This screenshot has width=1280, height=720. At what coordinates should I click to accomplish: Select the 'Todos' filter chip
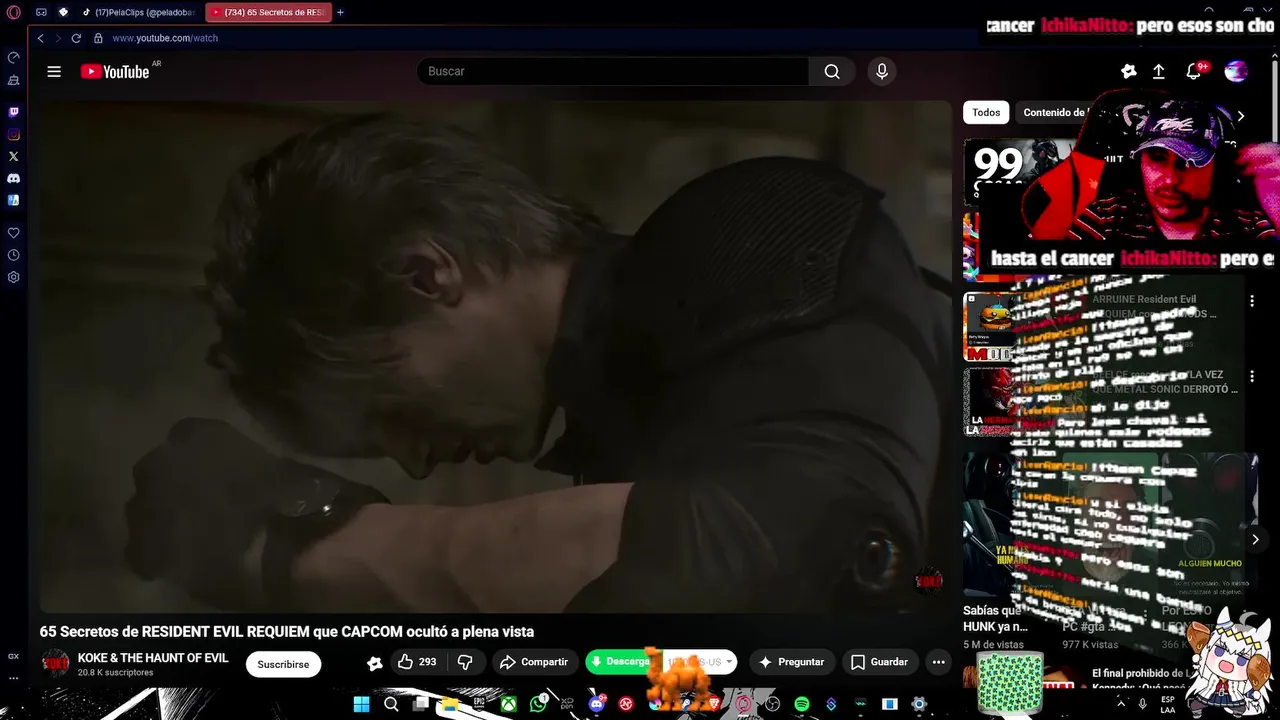point(986,112)
